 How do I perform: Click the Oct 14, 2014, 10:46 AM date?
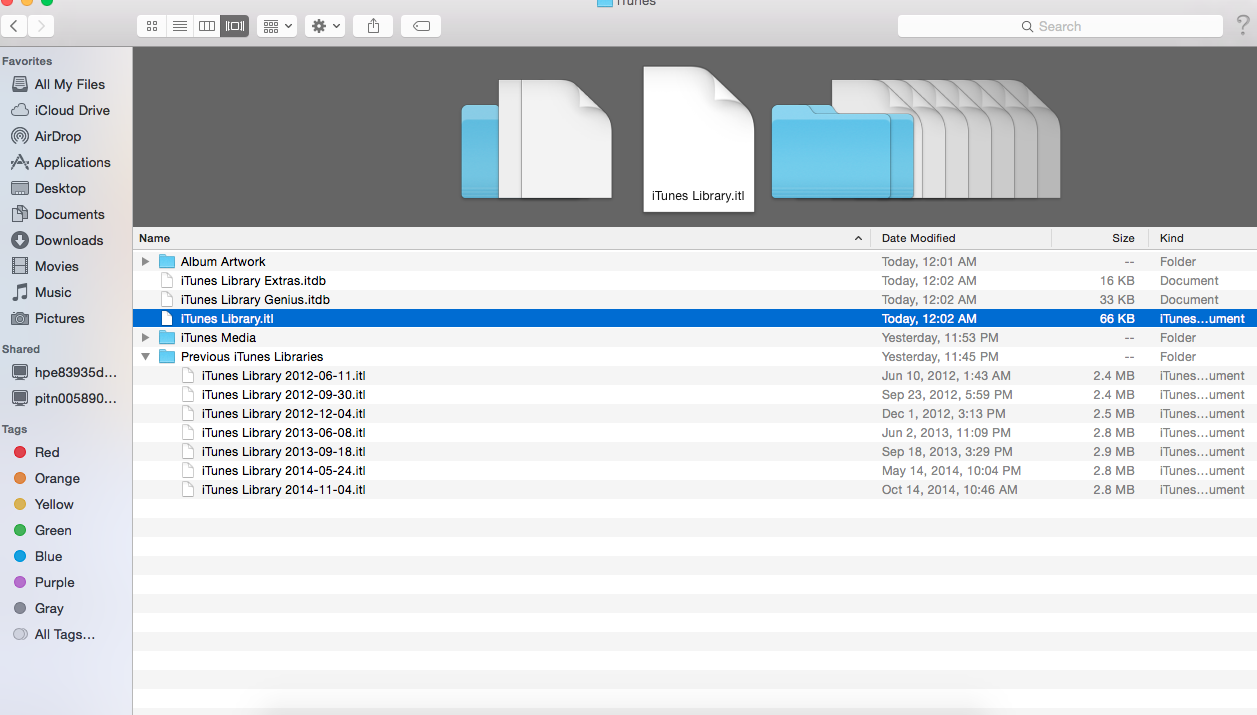[950, 489]
